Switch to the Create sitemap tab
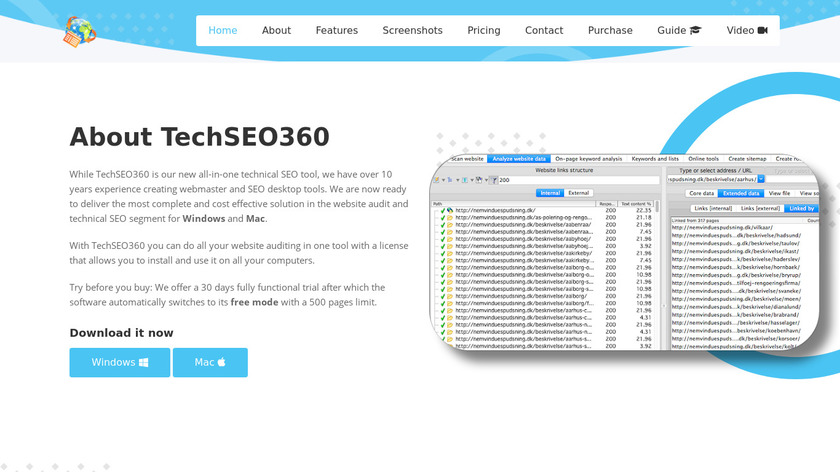840x472 pixels. [747, 159]
